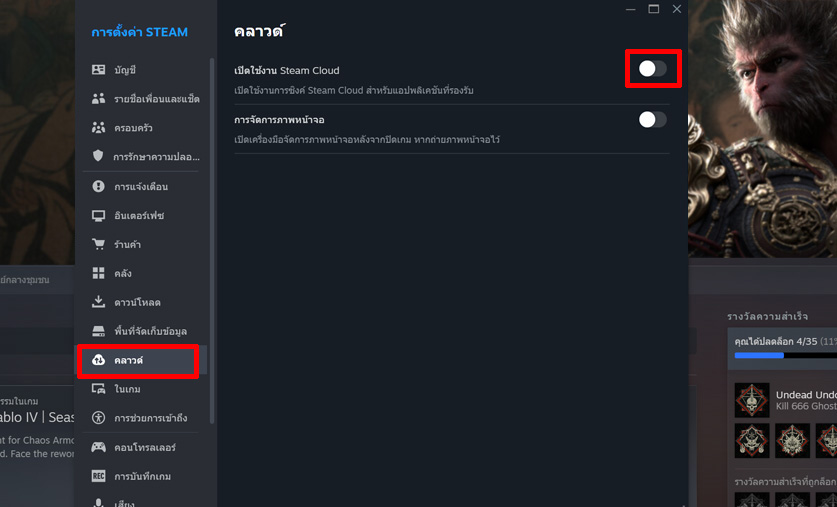Click the Downloads (ดาวน์โหลด) arrow icon
The height and width of the screenshot is (507, 837).
(x=98, y=302)
